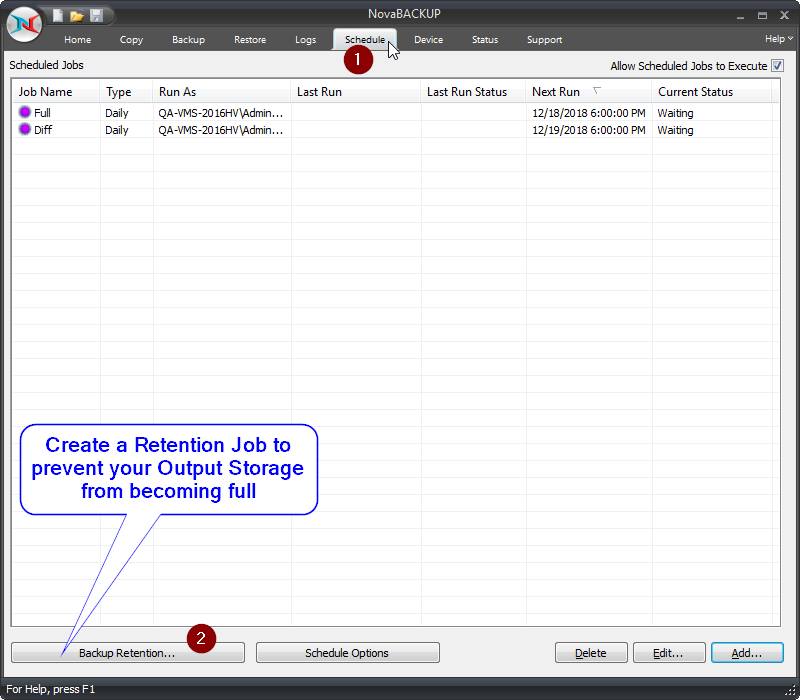Switch to the Device tab
The height and width of the screenshot is (700, 800).
[428, 40]
